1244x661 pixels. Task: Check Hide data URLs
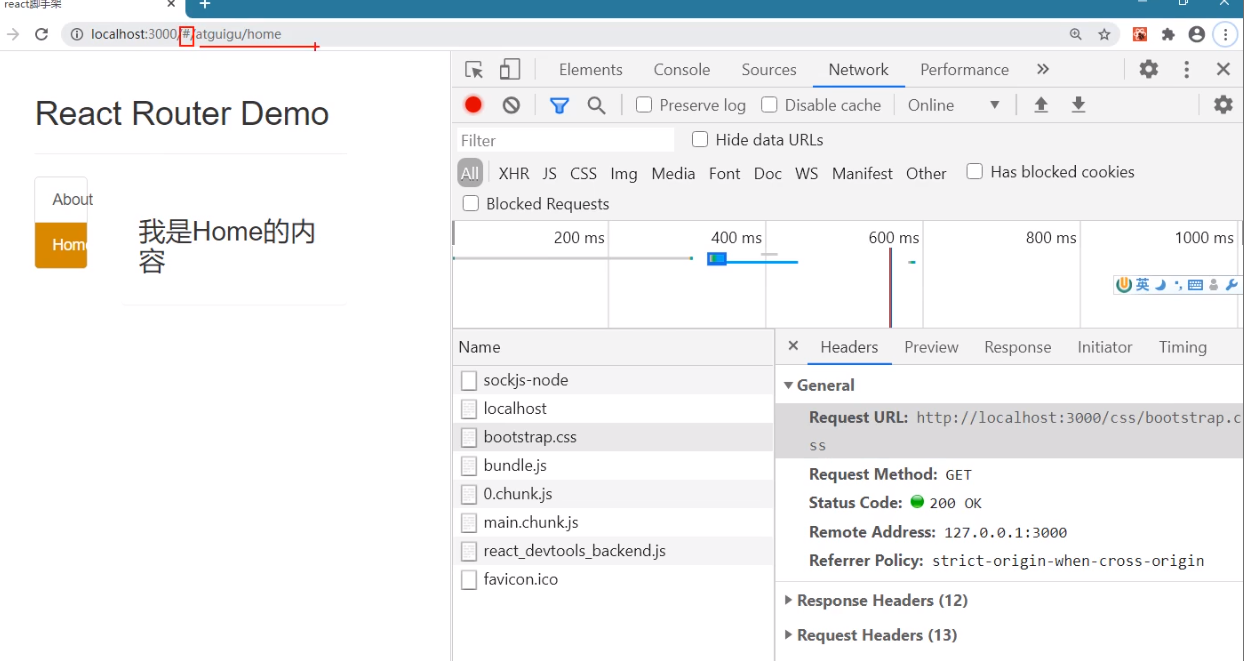pyautogui.click(x=700, y=139)
